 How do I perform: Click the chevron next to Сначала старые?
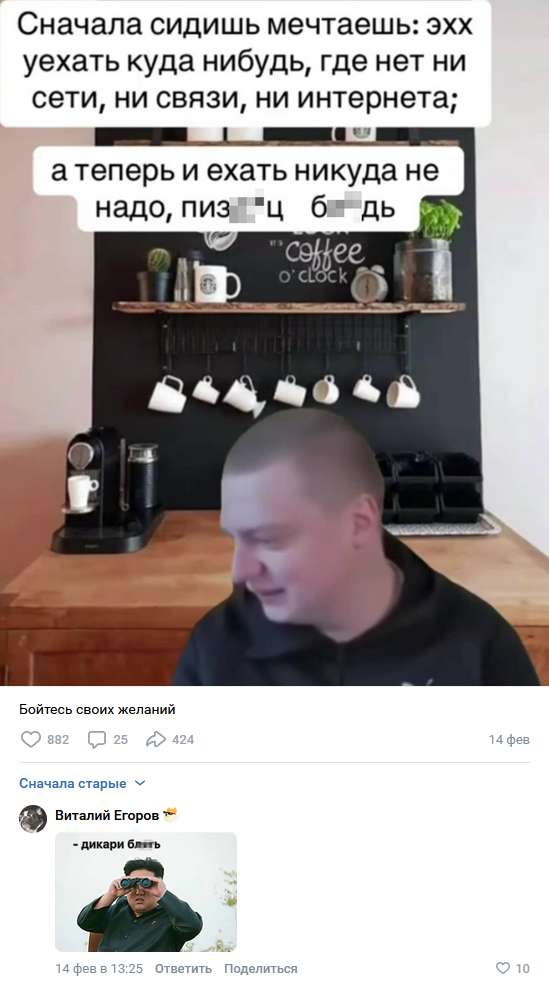[x=140, y=783]
